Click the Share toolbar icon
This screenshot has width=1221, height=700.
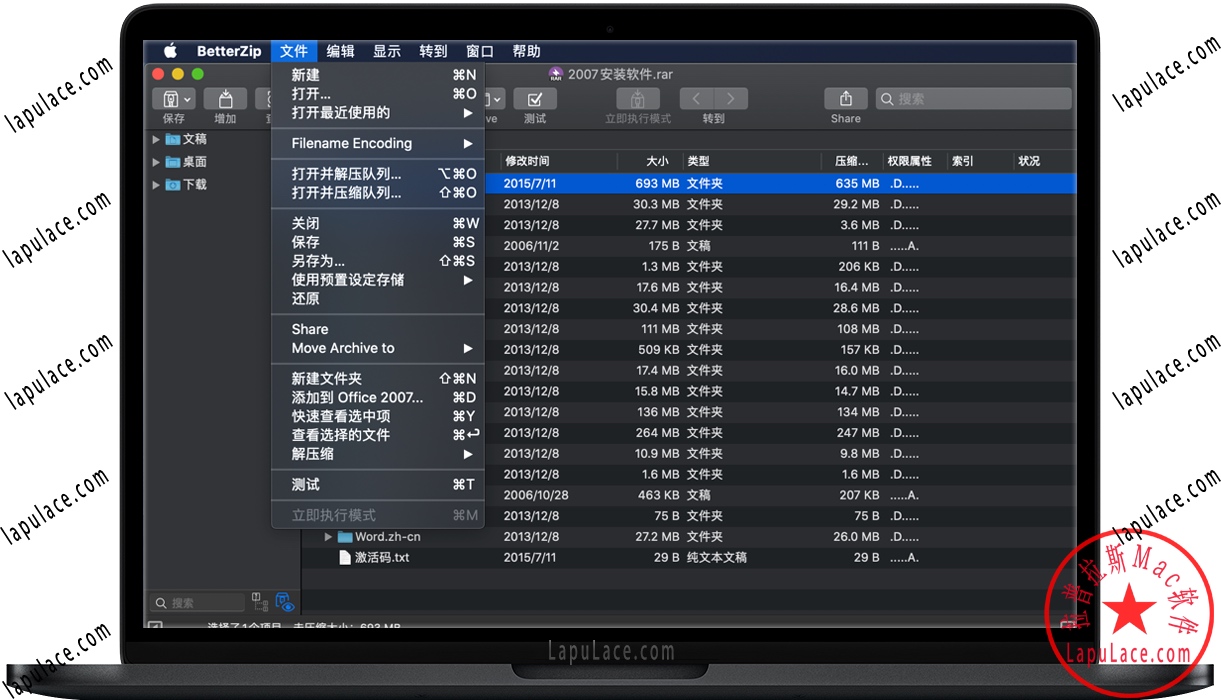846,99
